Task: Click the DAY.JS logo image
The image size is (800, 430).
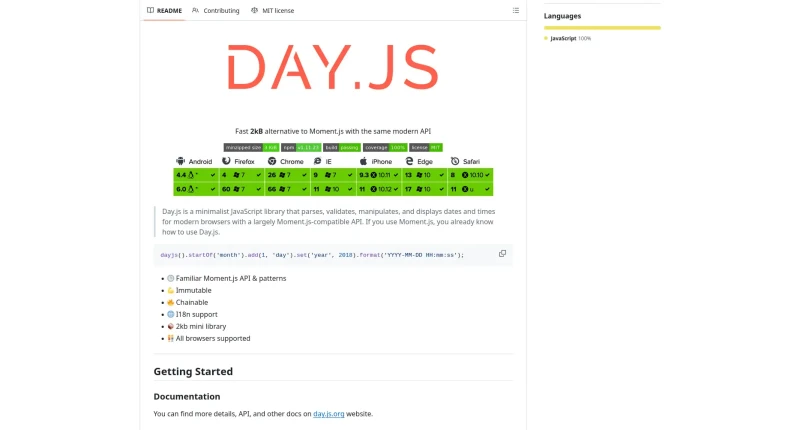Action: 333,67
